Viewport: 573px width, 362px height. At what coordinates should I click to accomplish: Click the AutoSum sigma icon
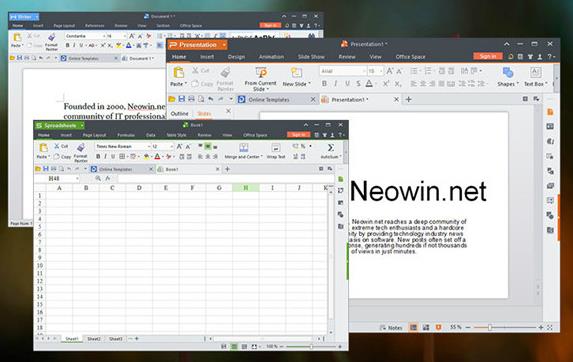[x=330, y=148]
